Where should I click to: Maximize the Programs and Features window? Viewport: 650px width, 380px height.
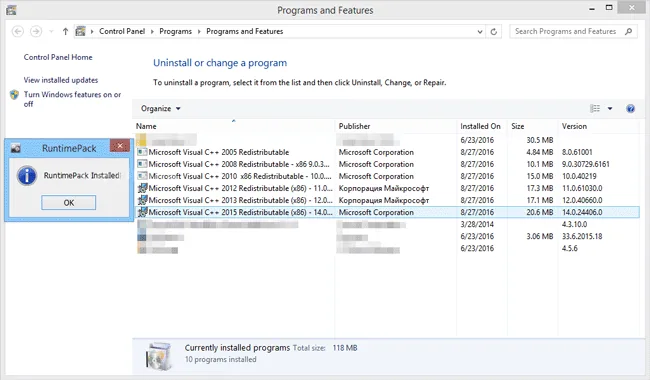609,8
